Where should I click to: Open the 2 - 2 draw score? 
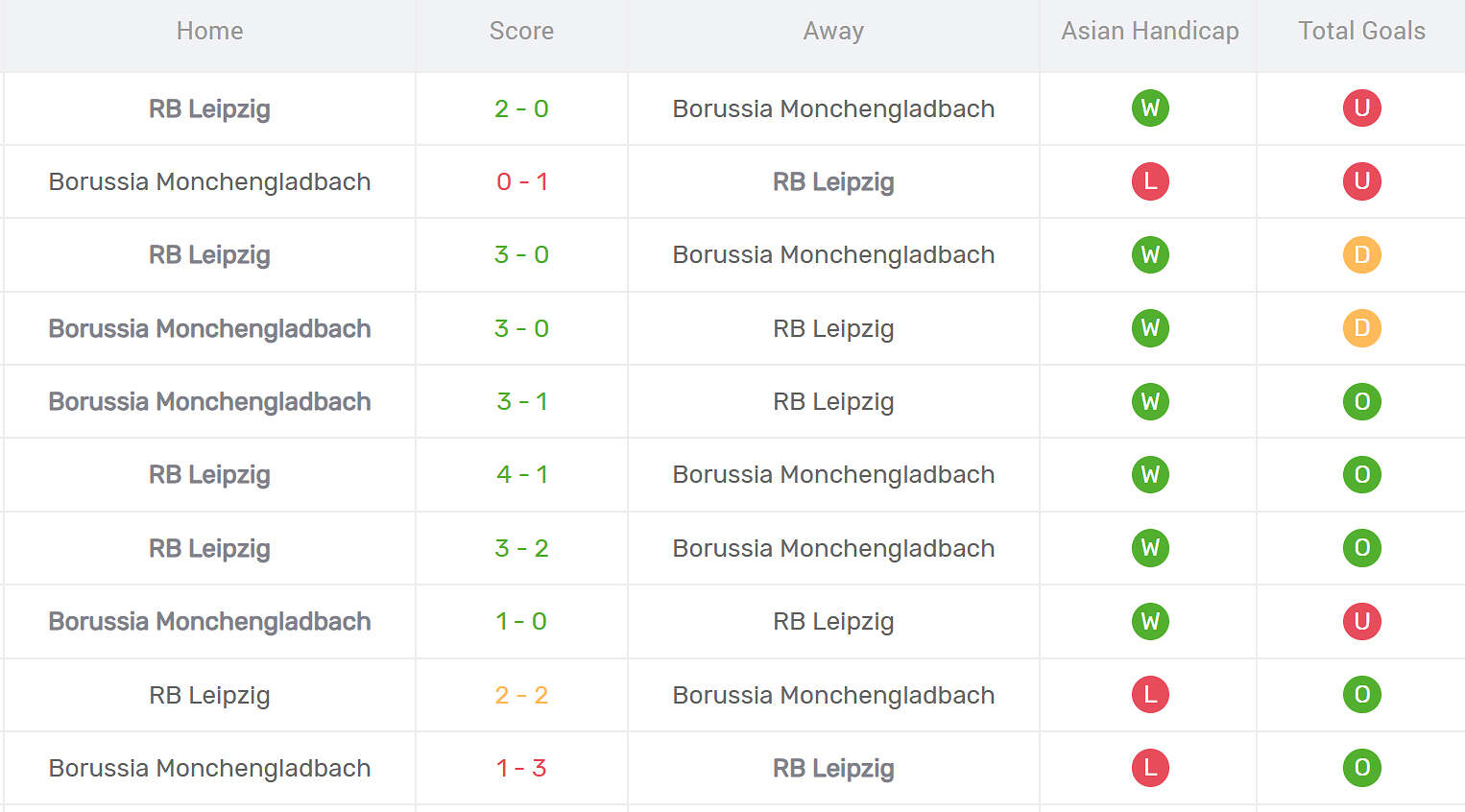pyautogui.click(x=521, y=695)
